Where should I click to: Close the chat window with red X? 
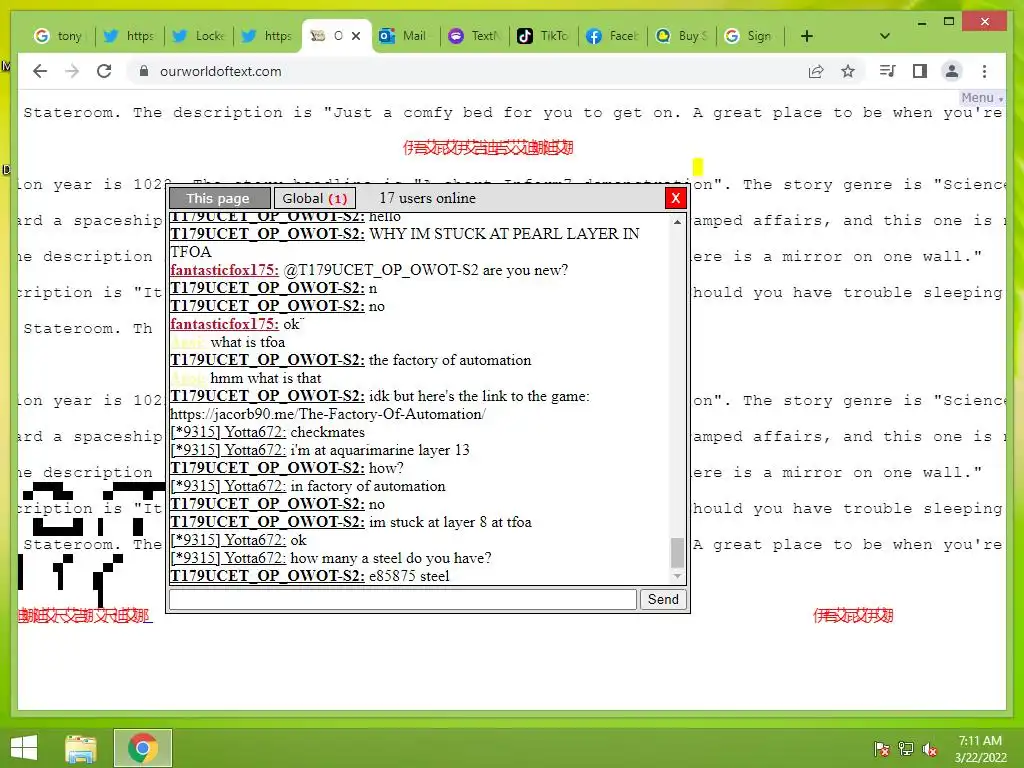pos(675,198)
